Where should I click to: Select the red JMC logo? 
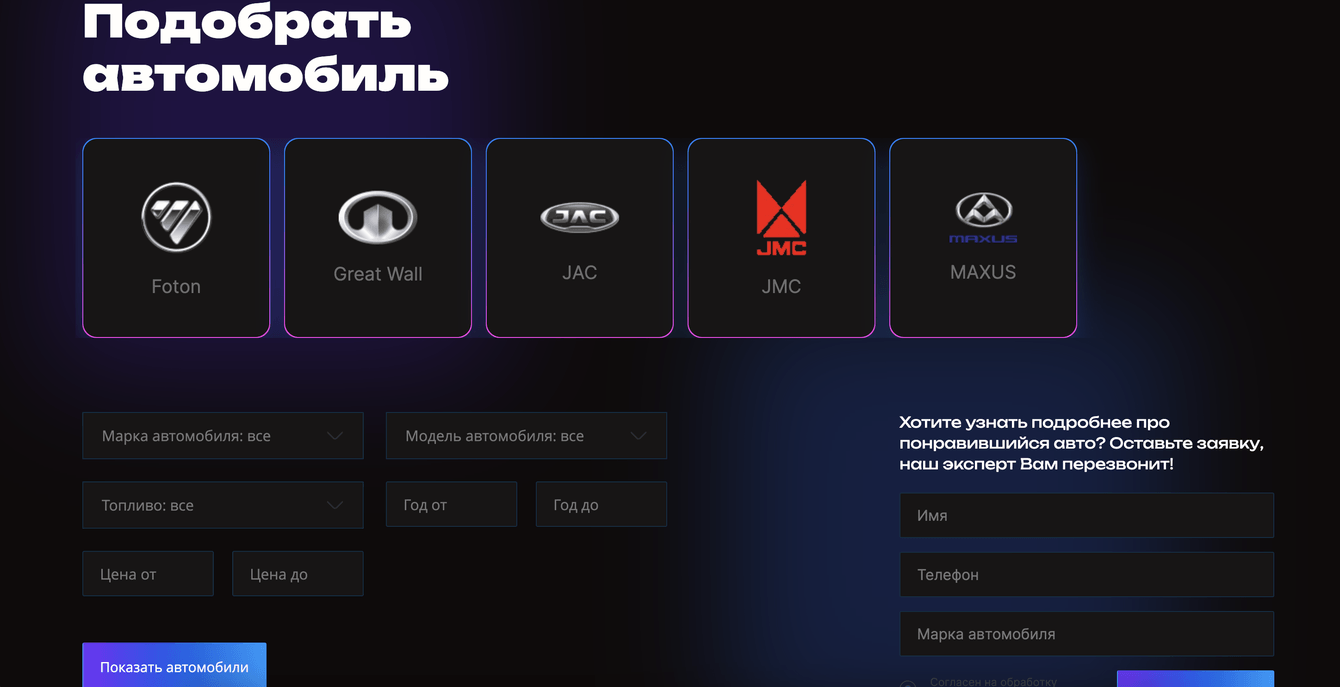(781, 217)
